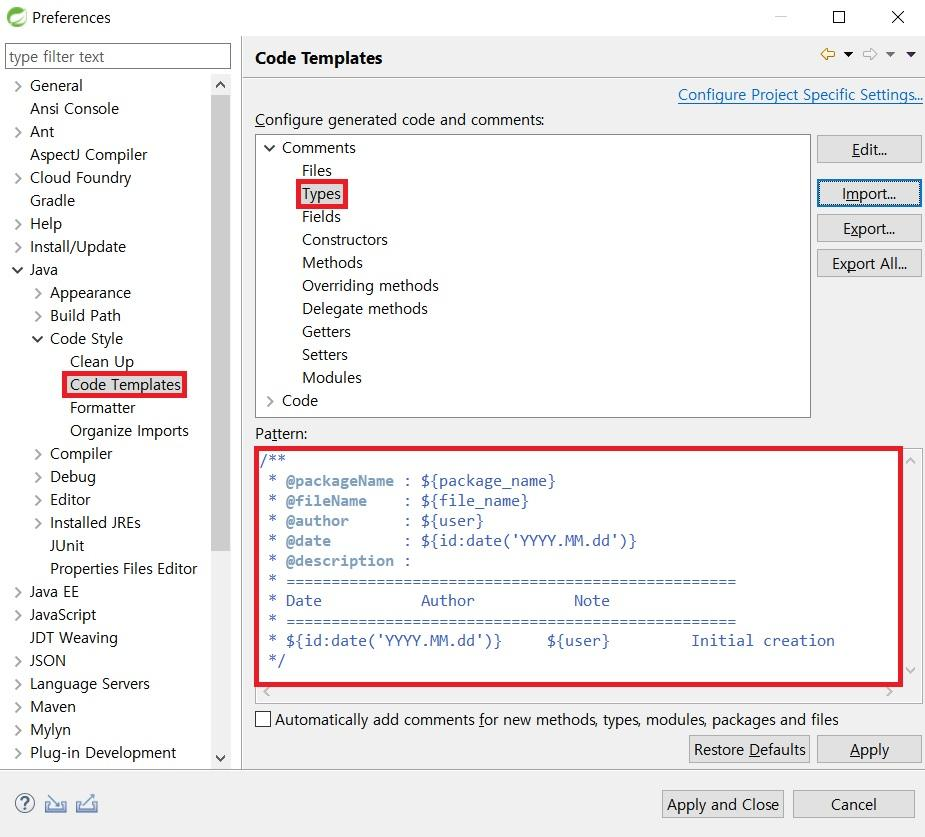
Task: Select Organize Imports preference page
Action: pos(129,431)
